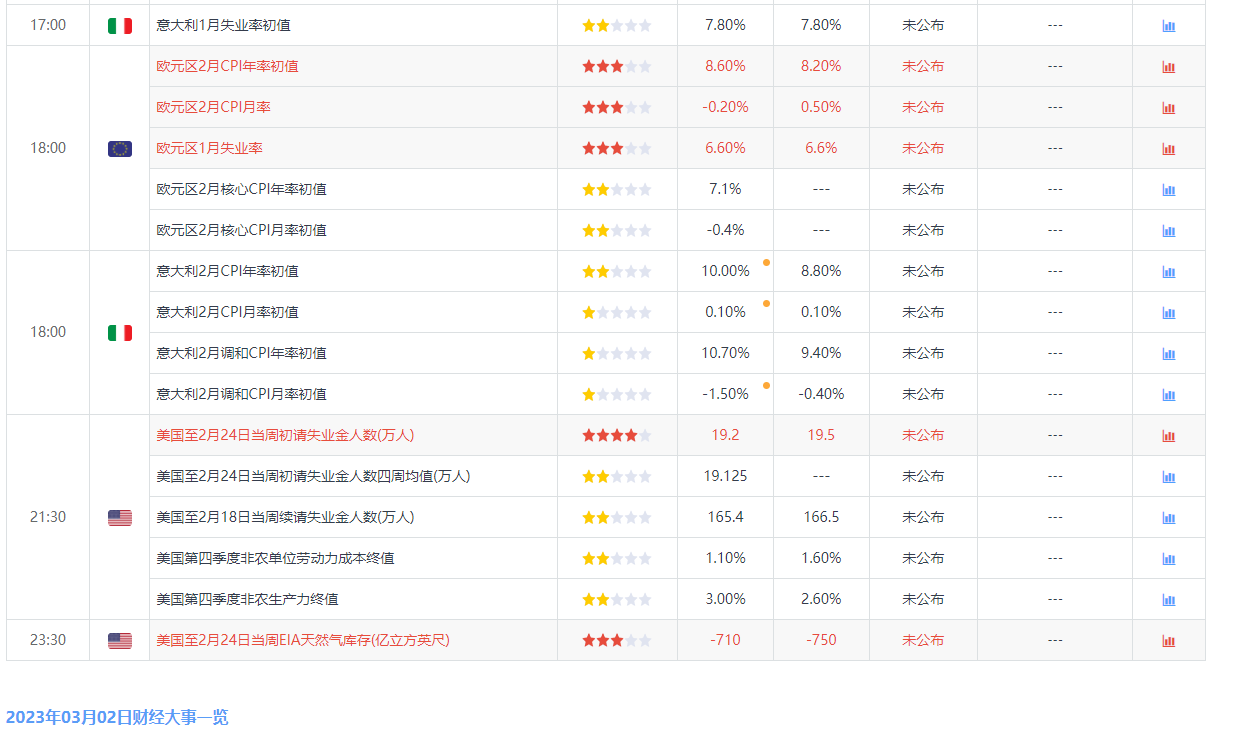Open 美国至2月24日当周EIA天然气库存 indicator
Image resolution: width=1235 pixels, height=734 pixels.
coord(304,640)
